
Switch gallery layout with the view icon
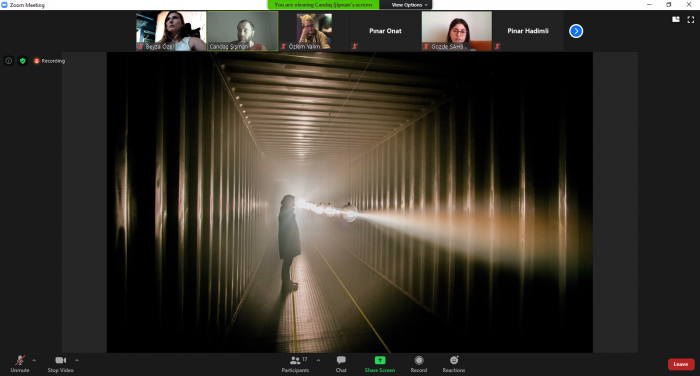coord(676,19)
